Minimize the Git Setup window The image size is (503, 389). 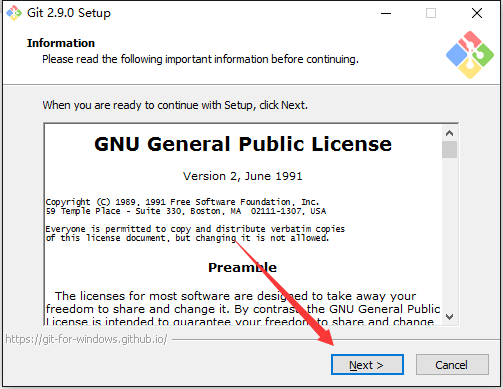[386, 13]
